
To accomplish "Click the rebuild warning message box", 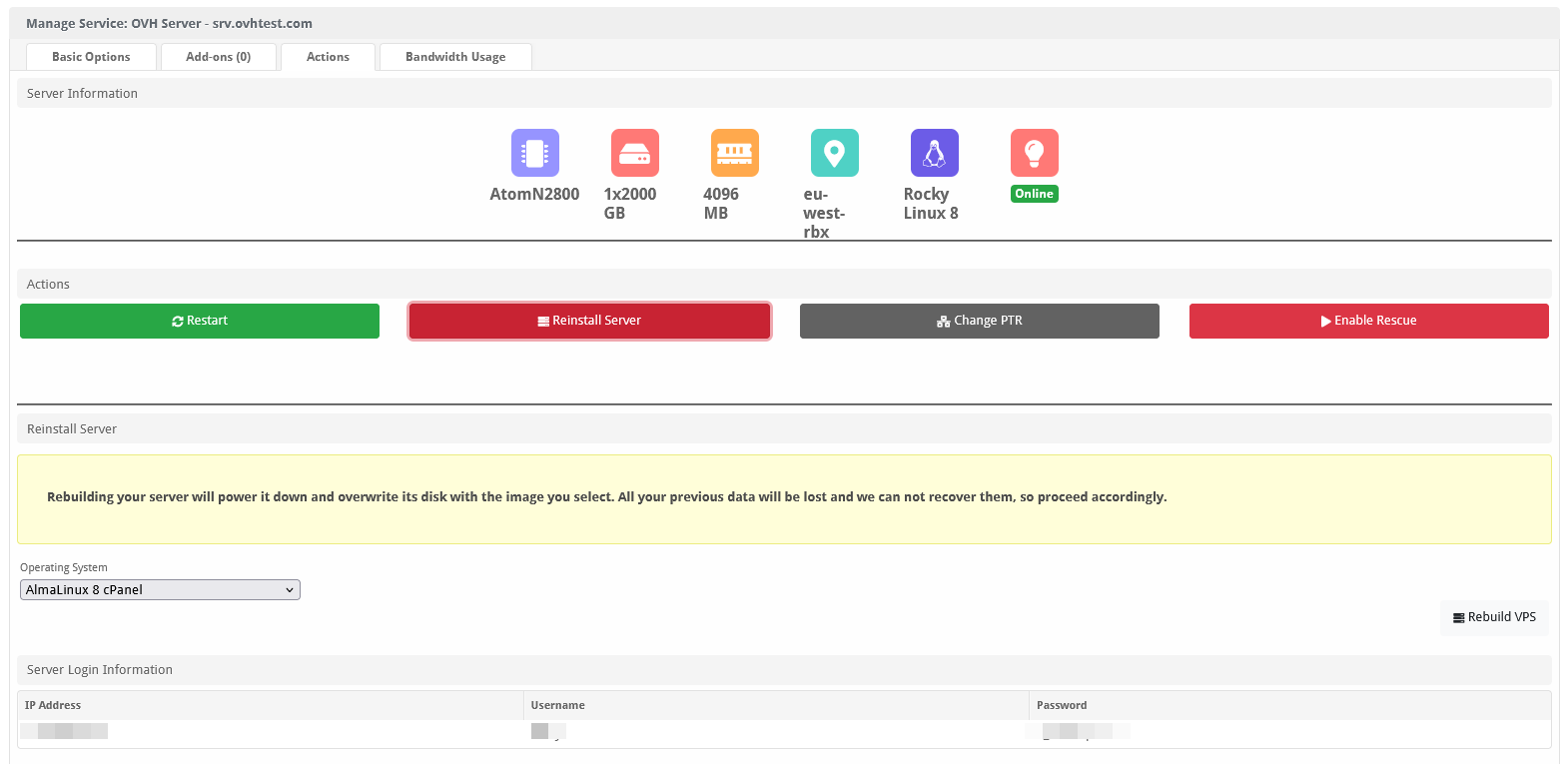I will pyautogui.click(x=784, y=499).
